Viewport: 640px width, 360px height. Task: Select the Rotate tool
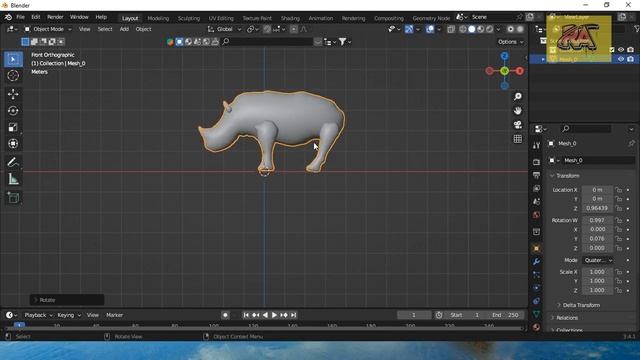pos(13,111)
